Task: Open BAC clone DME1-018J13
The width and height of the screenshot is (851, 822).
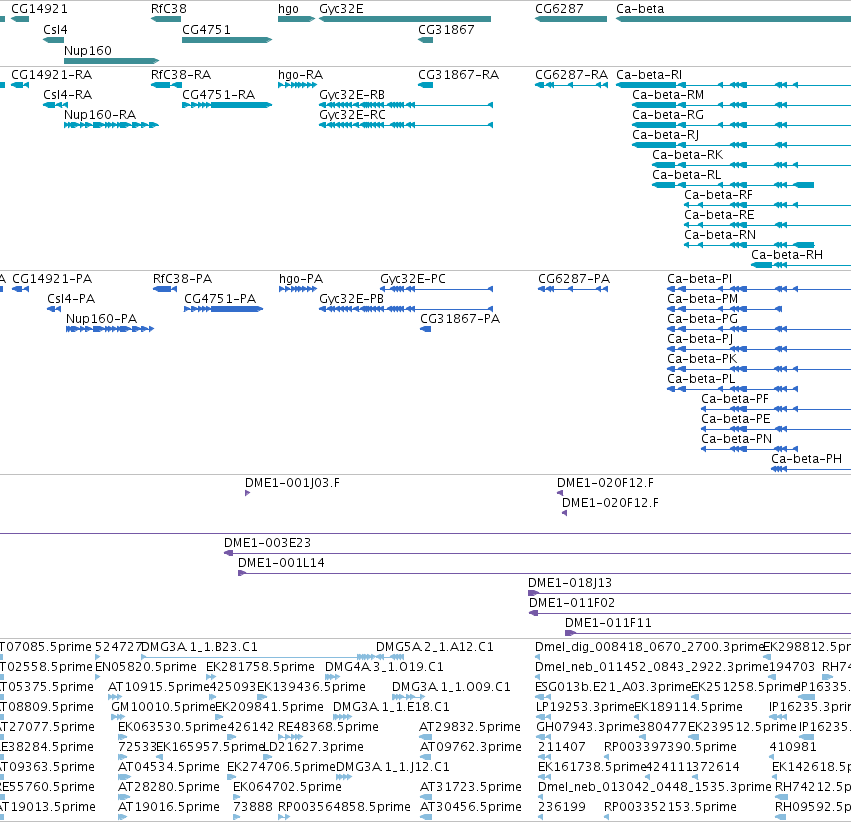Action: click(x=570, y=584)
